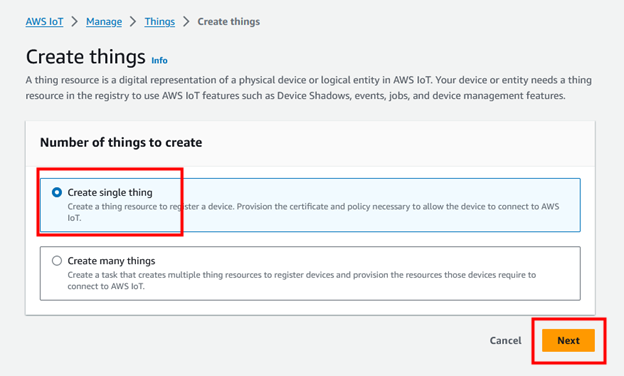This screenshot has height=376, width=624.
Task: Click the chevron after Things breadcrumb
Action: (186, 21)
